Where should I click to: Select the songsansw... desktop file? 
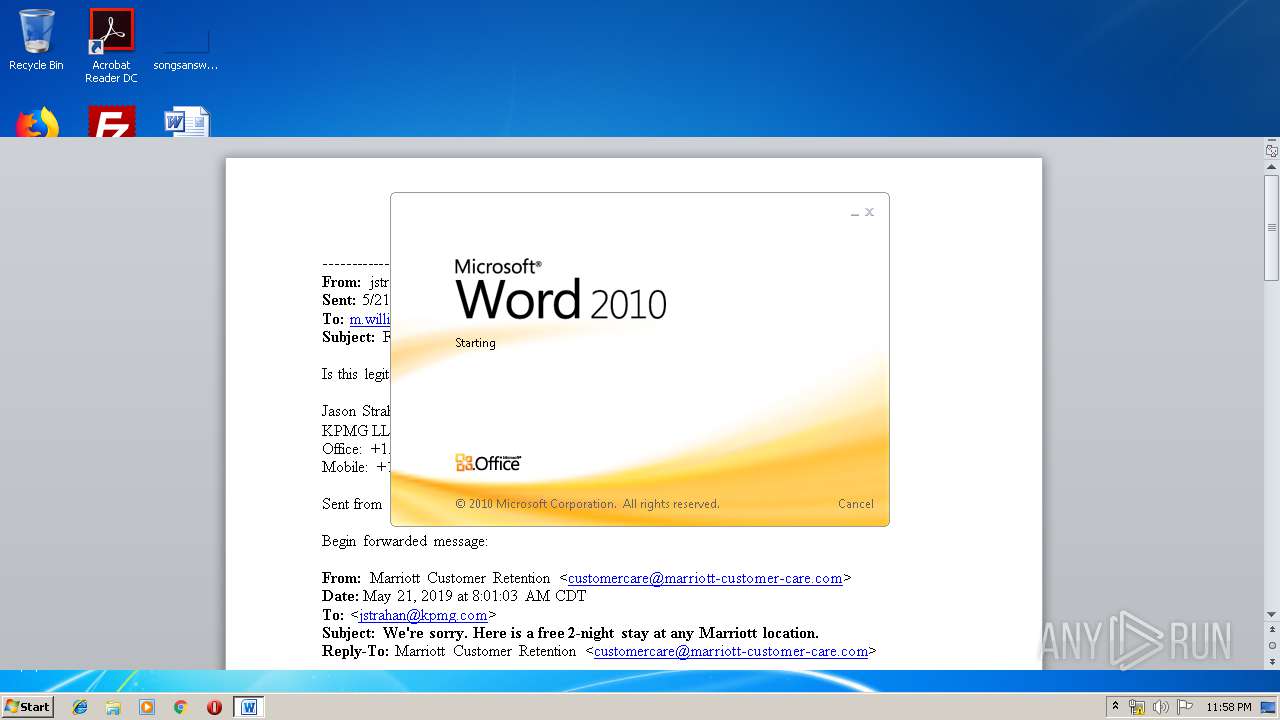[186, 46]
